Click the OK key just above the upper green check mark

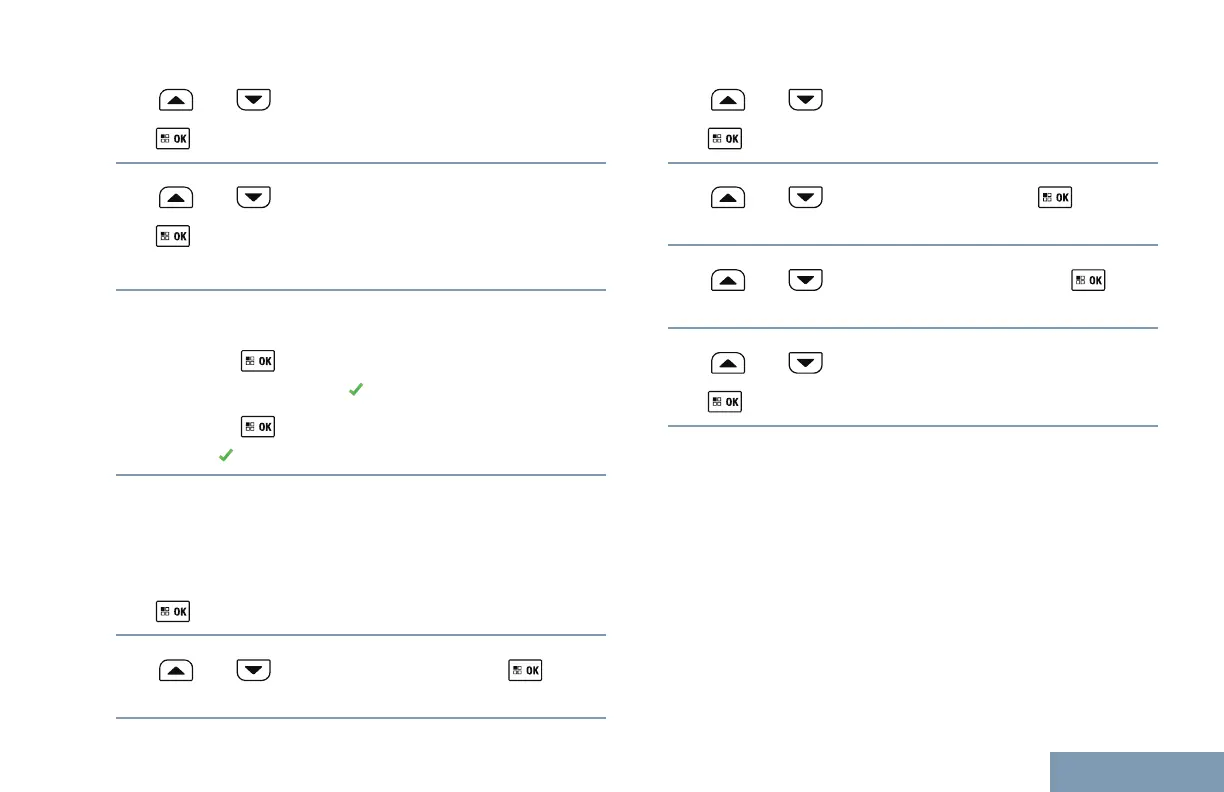(258, 361)
